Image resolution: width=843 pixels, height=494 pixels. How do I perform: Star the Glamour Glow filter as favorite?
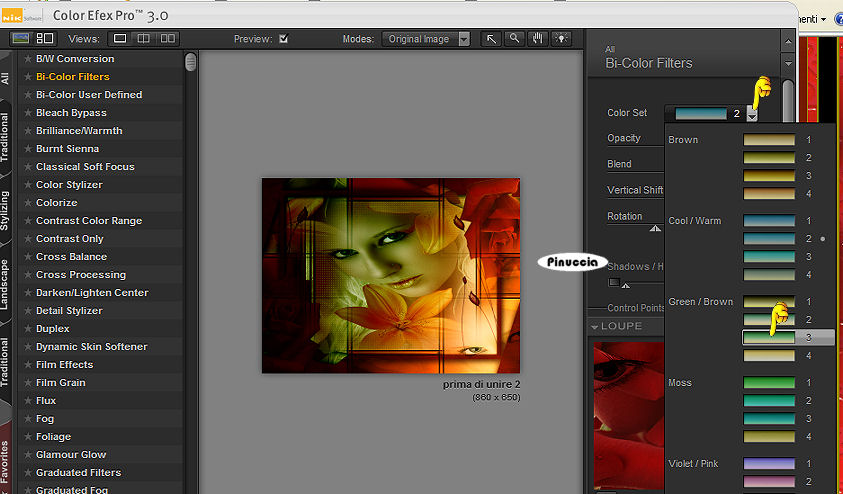coord(27,455)
